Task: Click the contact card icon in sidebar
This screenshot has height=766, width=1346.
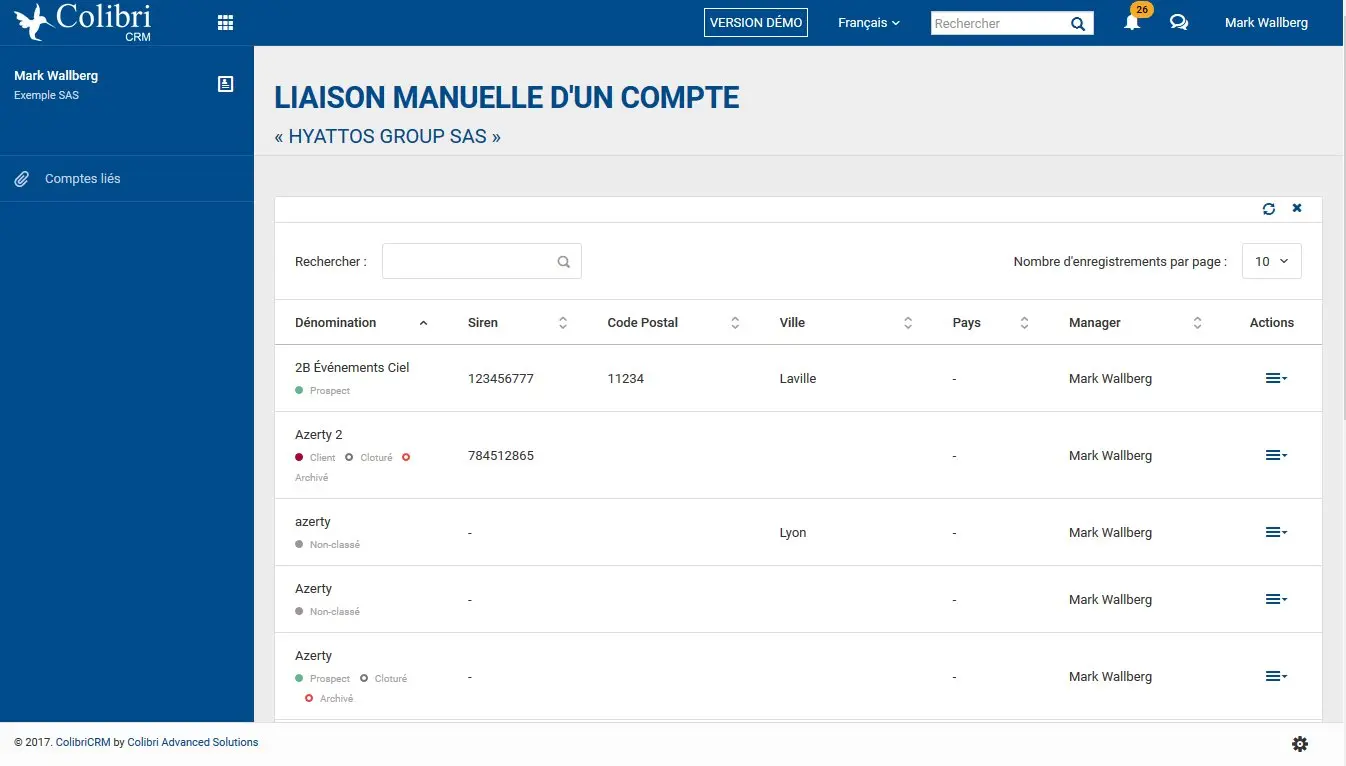Action: (x=225, y=84)
